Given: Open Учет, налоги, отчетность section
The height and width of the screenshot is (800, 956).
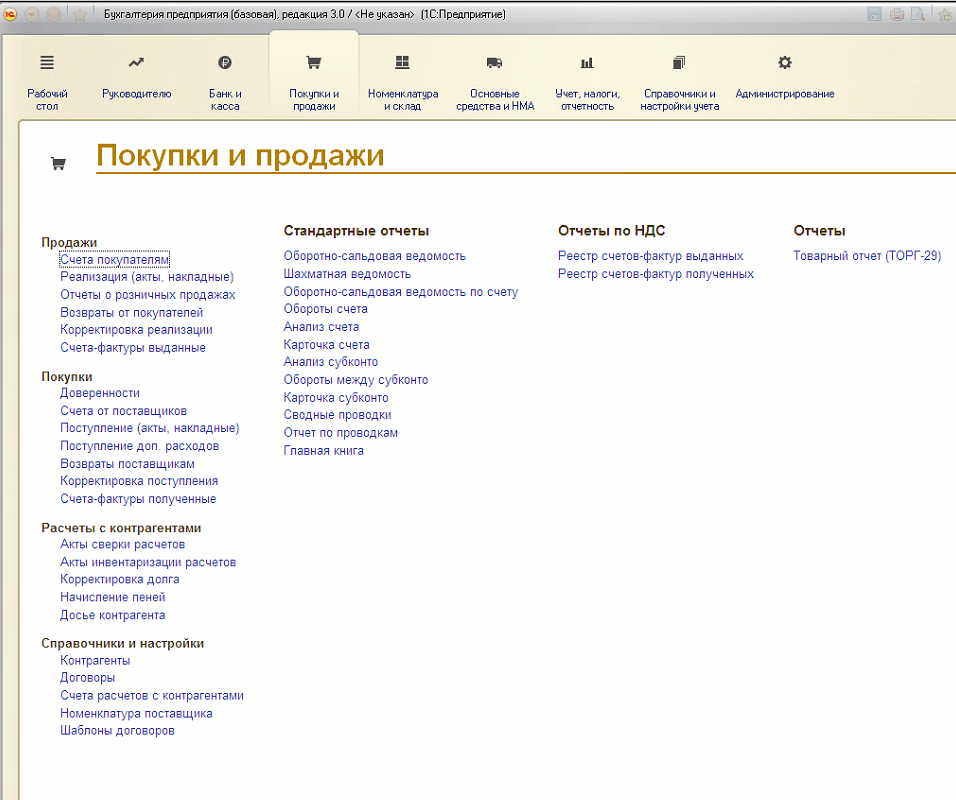Looking at the screenshot, I should [587, 80].
